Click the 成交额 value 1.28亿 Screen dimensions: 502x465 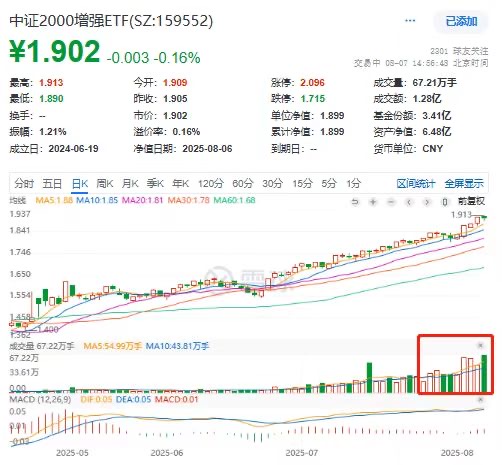point(427,99)
